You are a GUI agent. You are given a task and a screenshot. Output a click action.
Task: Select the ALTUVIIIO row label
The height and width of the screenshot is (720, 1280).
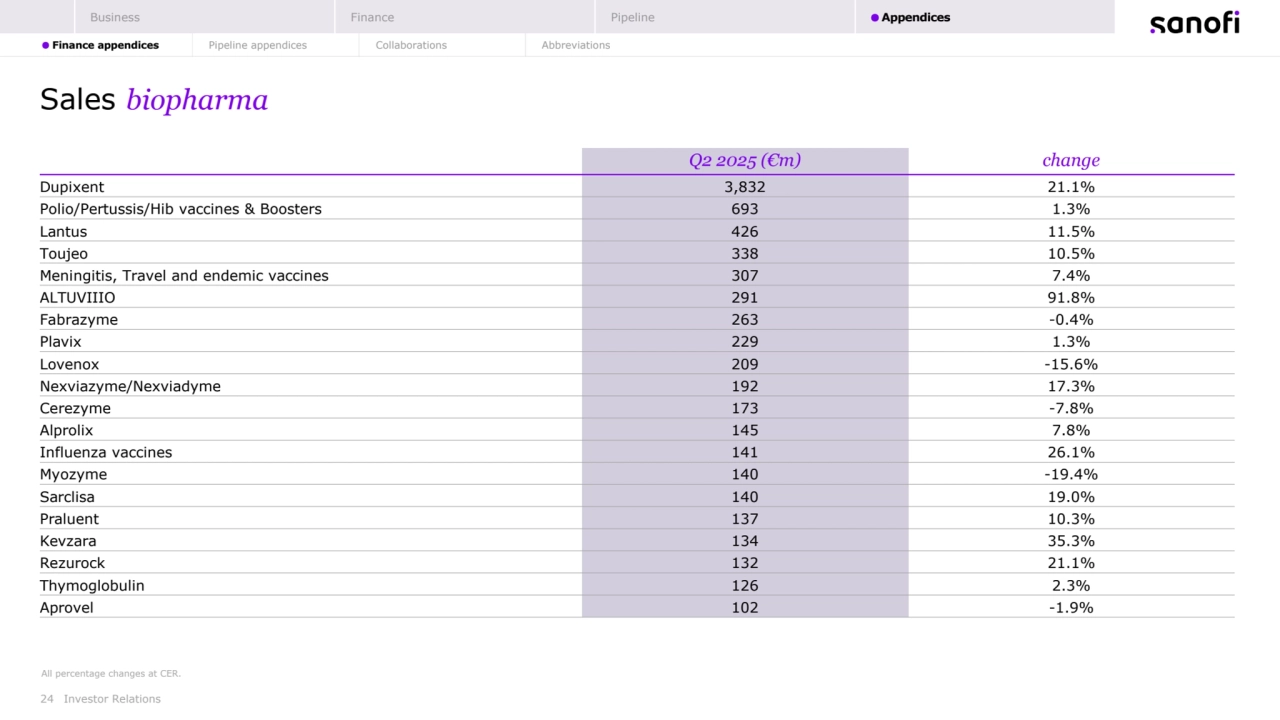(x=77, y=297)
